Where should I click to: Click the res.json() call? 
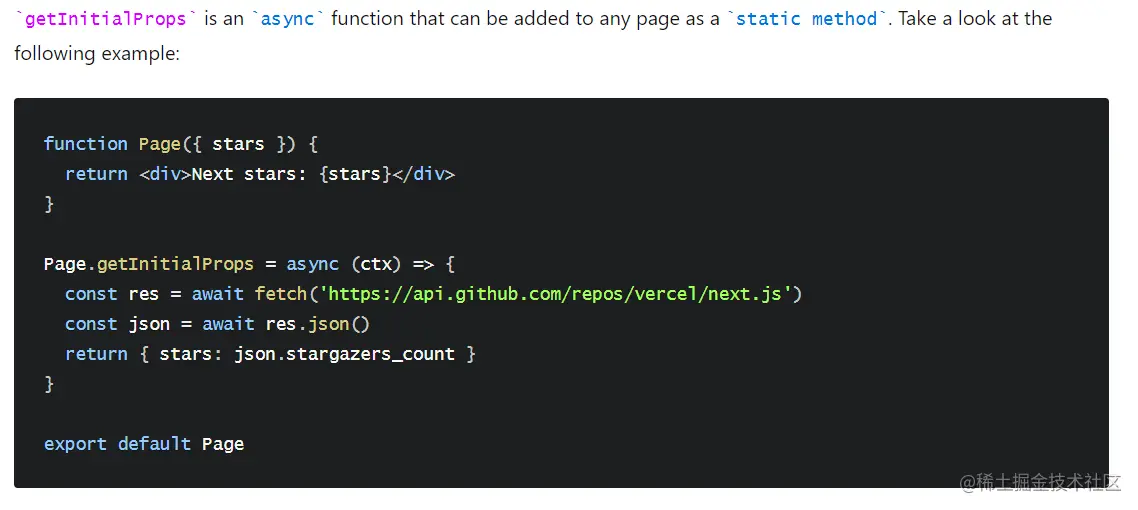click(x=318, y=324)
